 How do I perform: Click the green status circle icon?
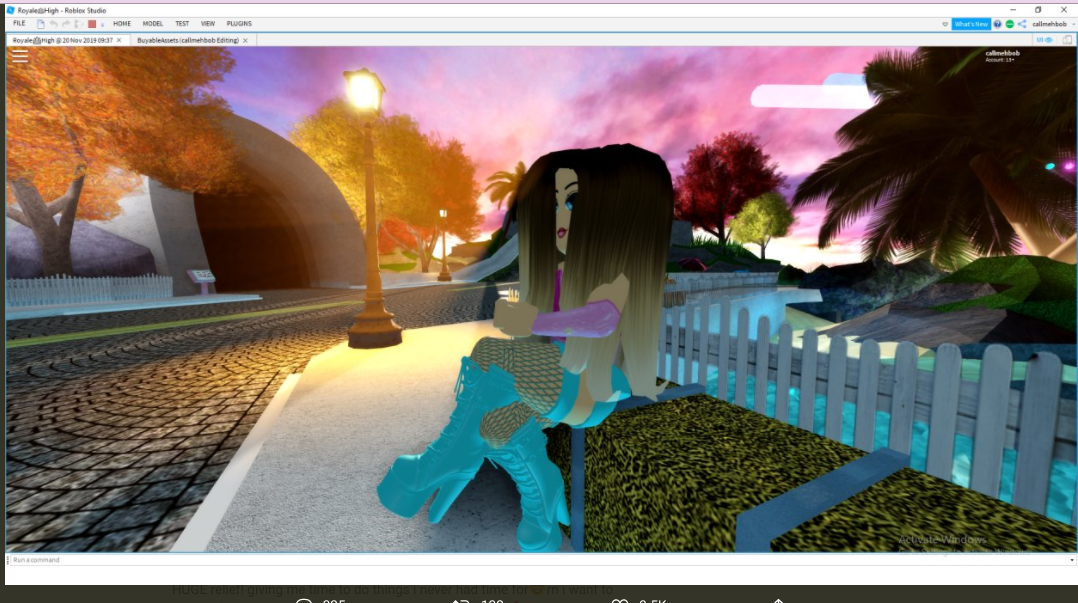coord(1009,24)
